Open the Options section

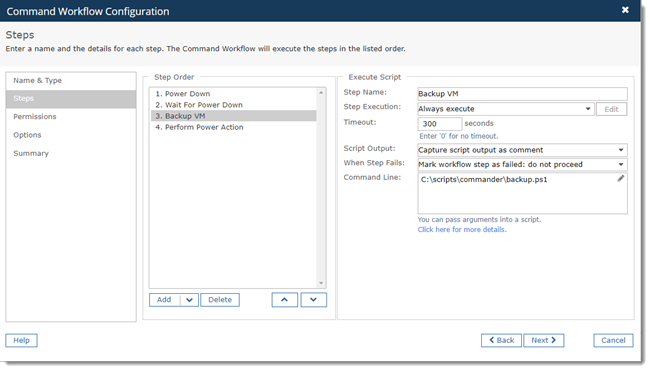click(71, 135)
